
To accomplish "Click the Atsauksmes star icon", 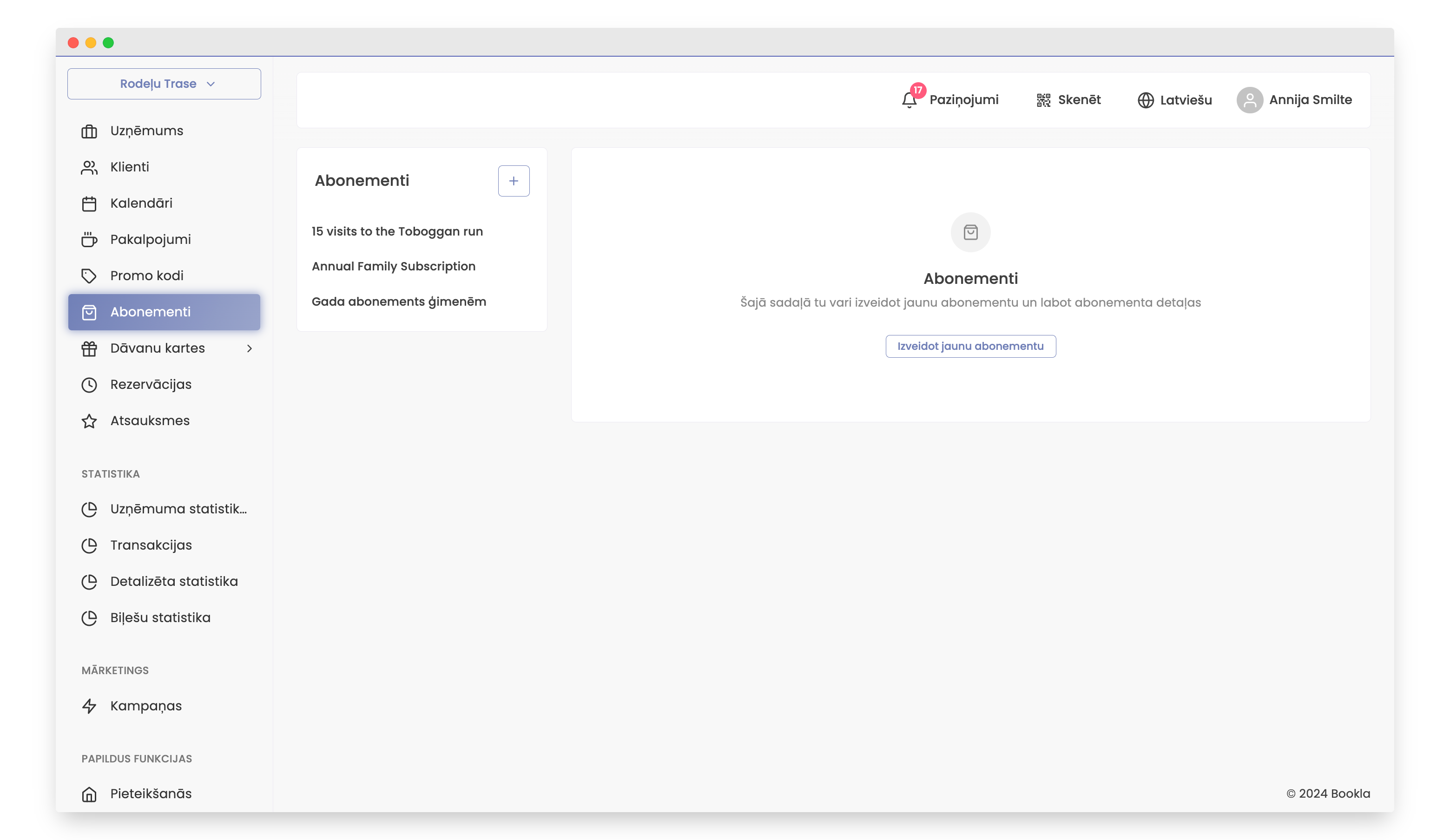I will 89,421.
